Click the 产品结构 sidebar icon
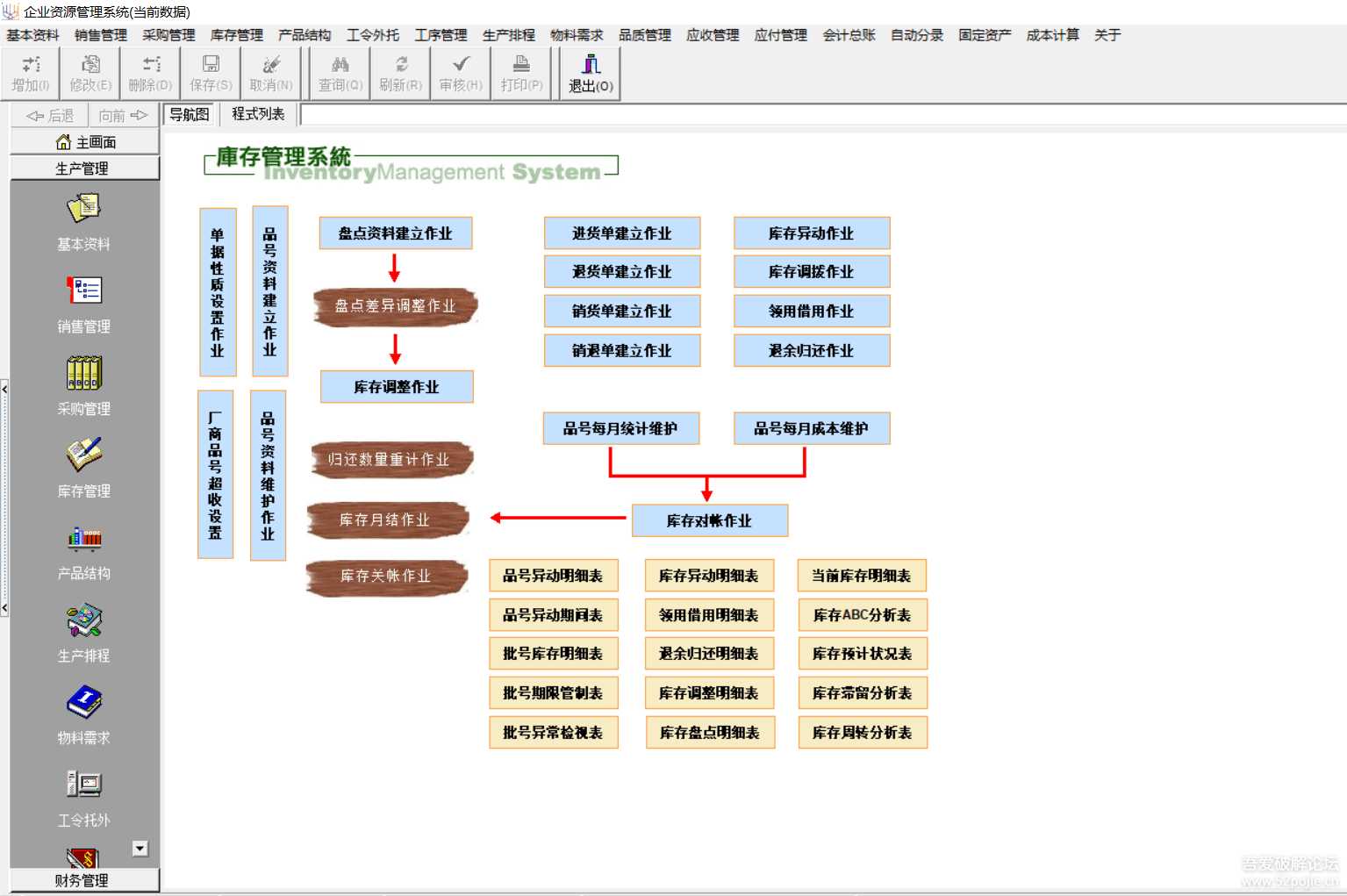 coord(84,538)
